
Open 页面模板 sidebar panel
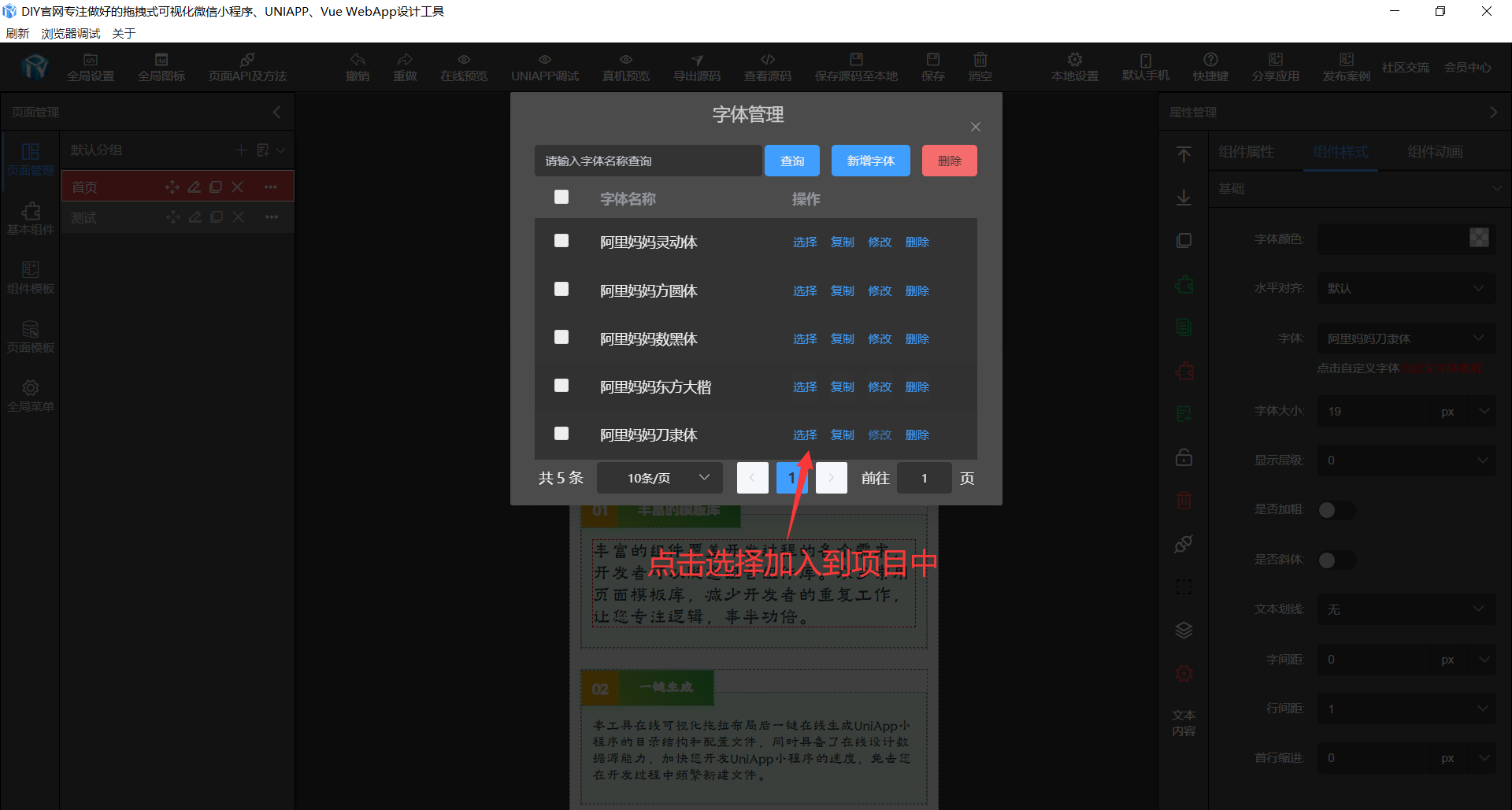point(31,336)
